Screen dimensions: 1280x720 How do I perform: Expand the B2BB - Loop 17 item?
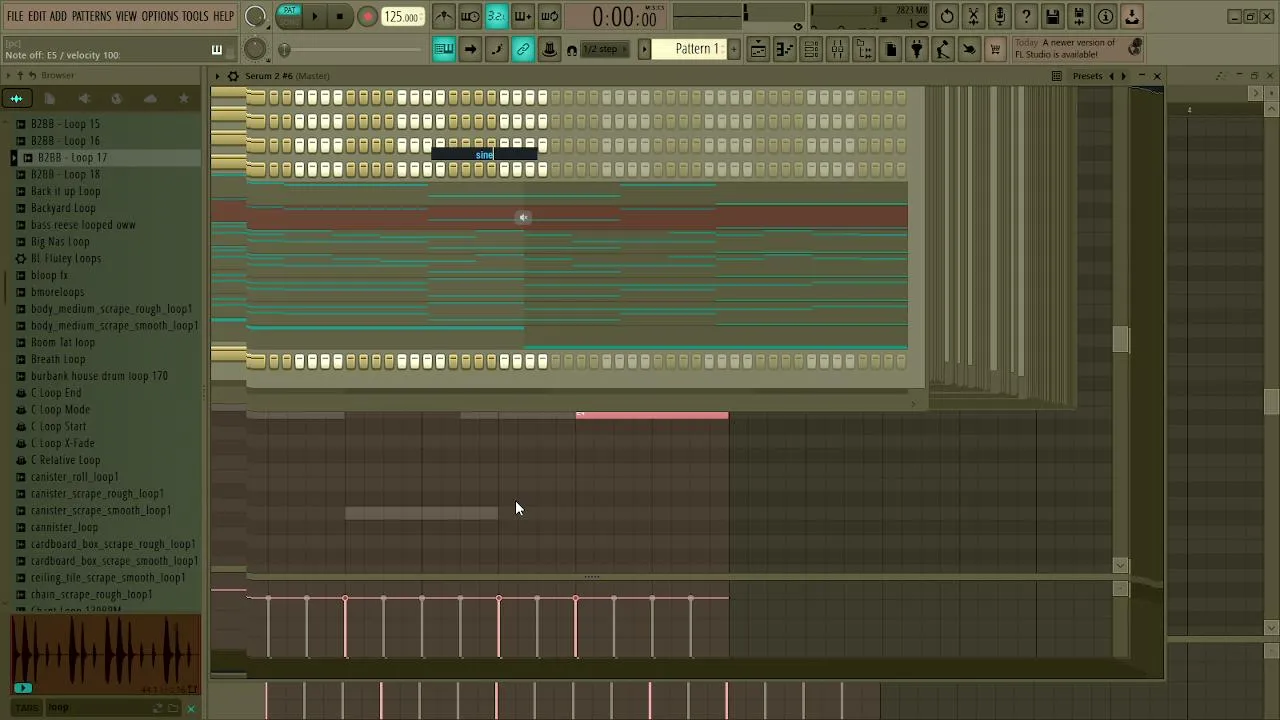[14, 158]
